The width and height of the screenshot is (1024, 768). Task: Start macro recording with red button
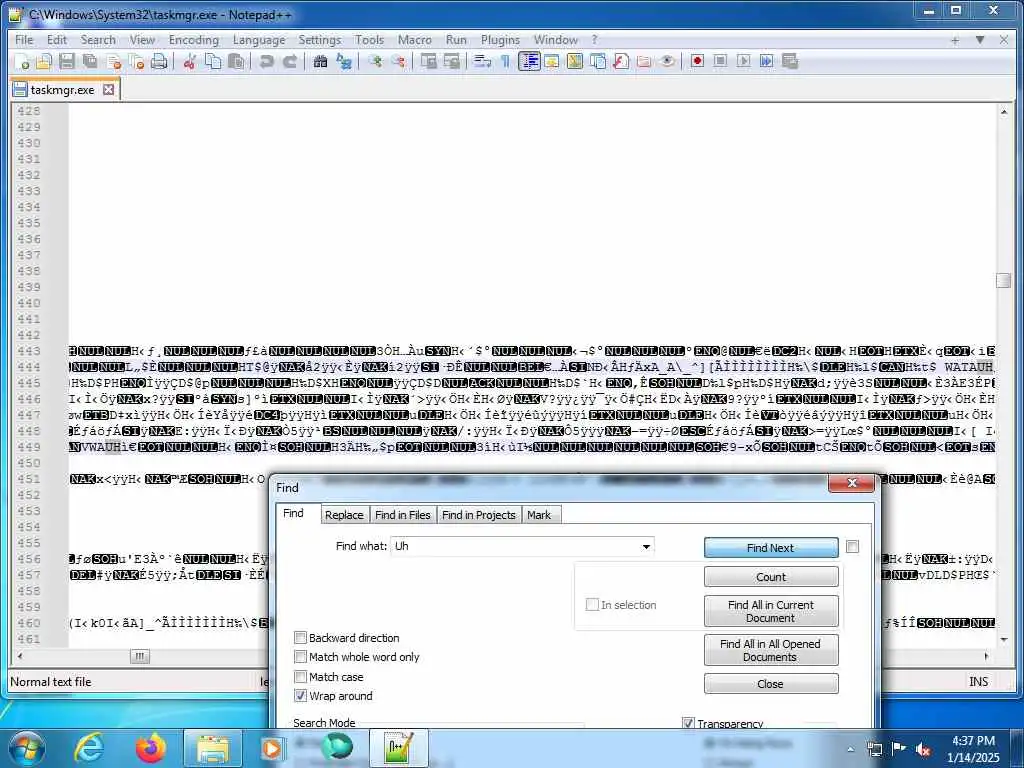697,61
